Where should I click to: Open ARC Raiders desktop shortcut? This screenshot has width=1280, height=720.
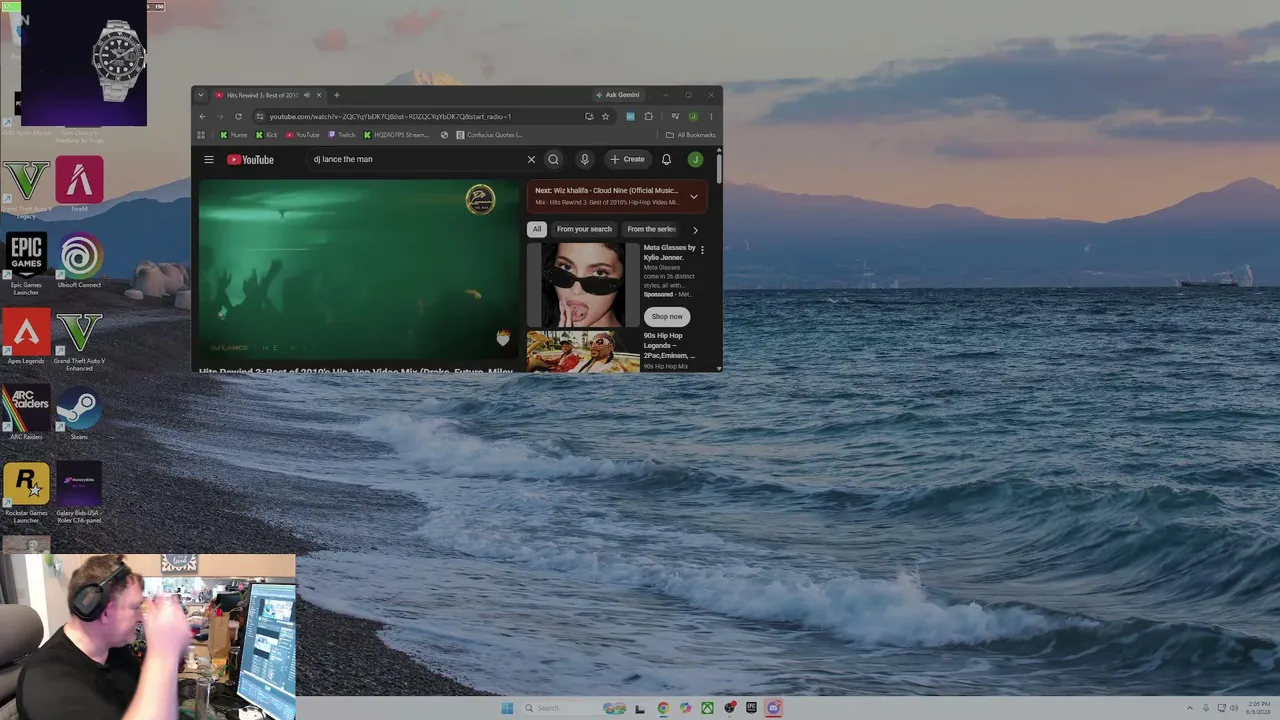click(x=27, y=413)
